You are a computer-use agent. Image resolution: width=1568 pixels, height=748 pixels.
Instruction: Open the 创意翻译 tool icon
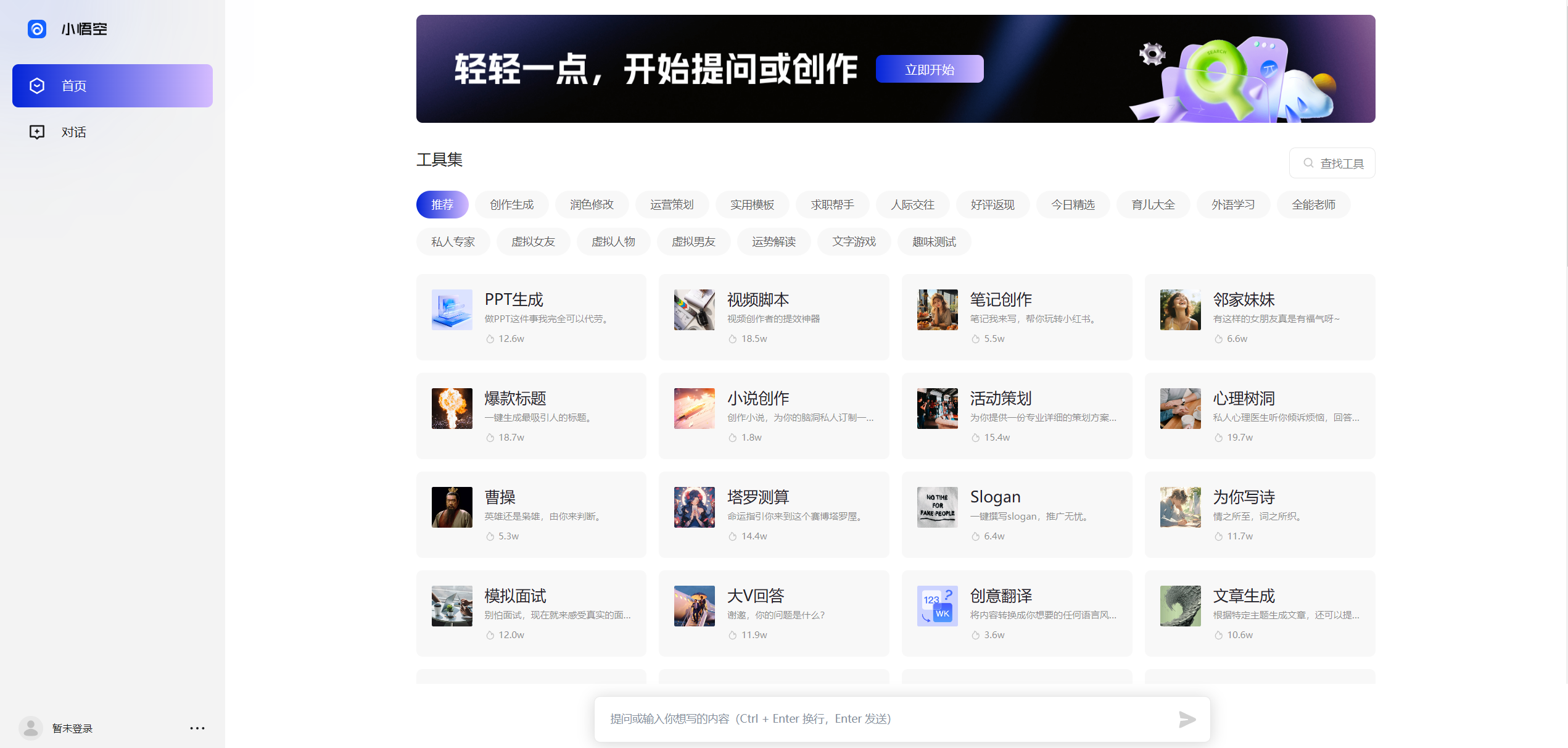938,606
